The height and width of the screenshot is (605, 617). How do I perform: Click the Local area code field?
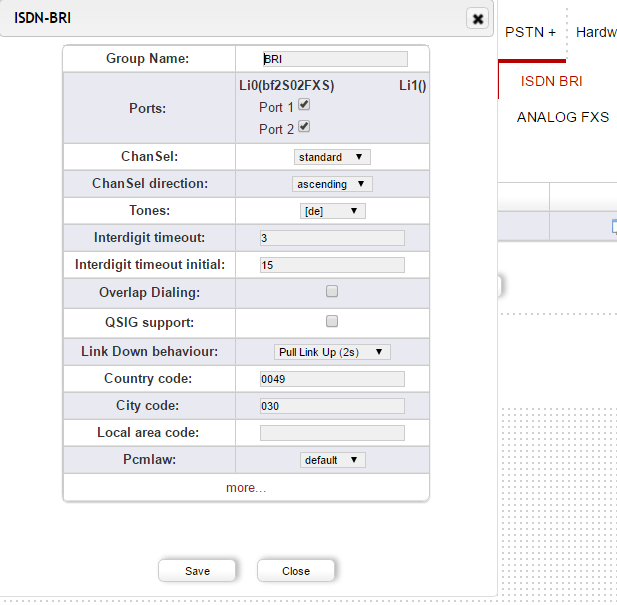[332, 433]
